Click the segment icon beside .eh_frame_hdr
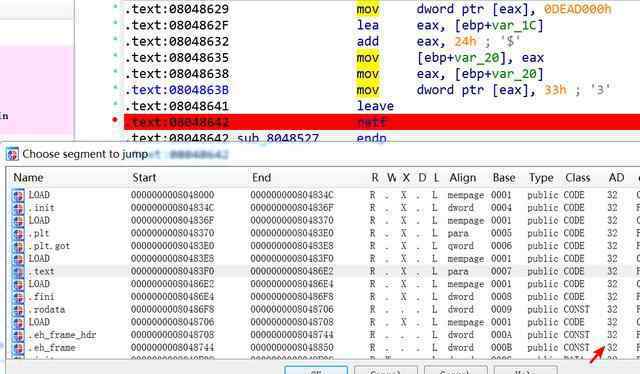Viewport: 640px width, 374px height. [x=18, y=335]
